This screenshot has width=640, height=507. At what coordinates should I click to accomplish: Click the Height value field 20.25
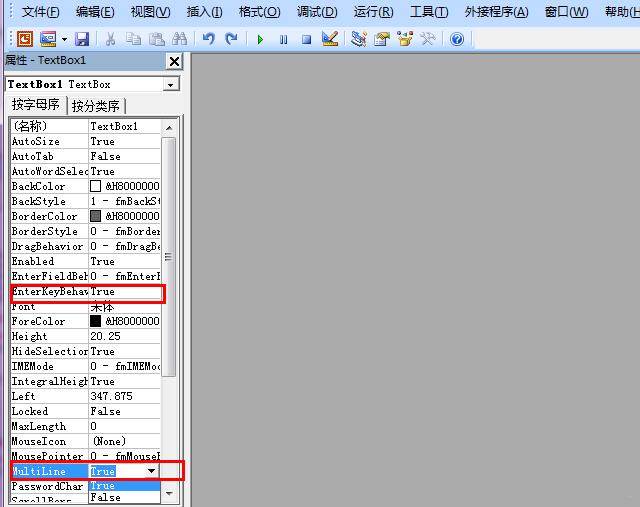[x=125, y=337]
